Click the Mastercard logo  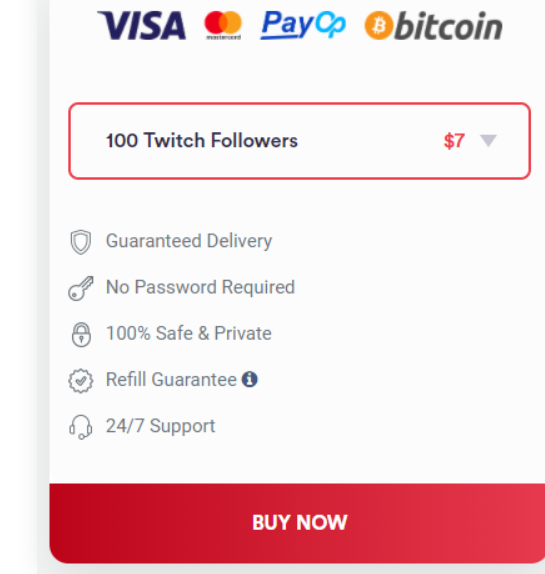tap(223, 25)
